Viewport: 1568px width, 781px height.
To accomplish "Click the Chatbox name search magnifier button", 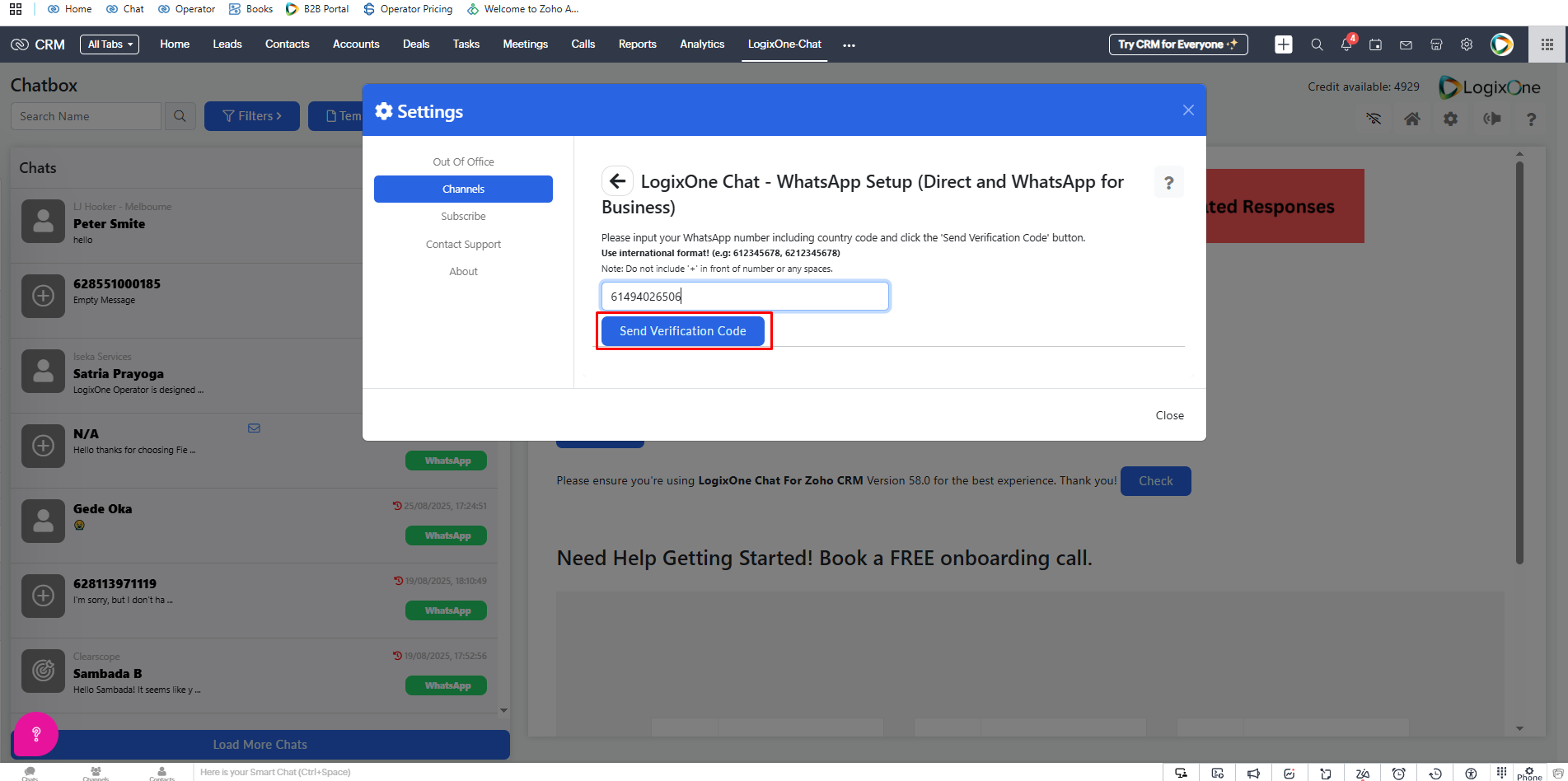I will click(x=180, y=116).
